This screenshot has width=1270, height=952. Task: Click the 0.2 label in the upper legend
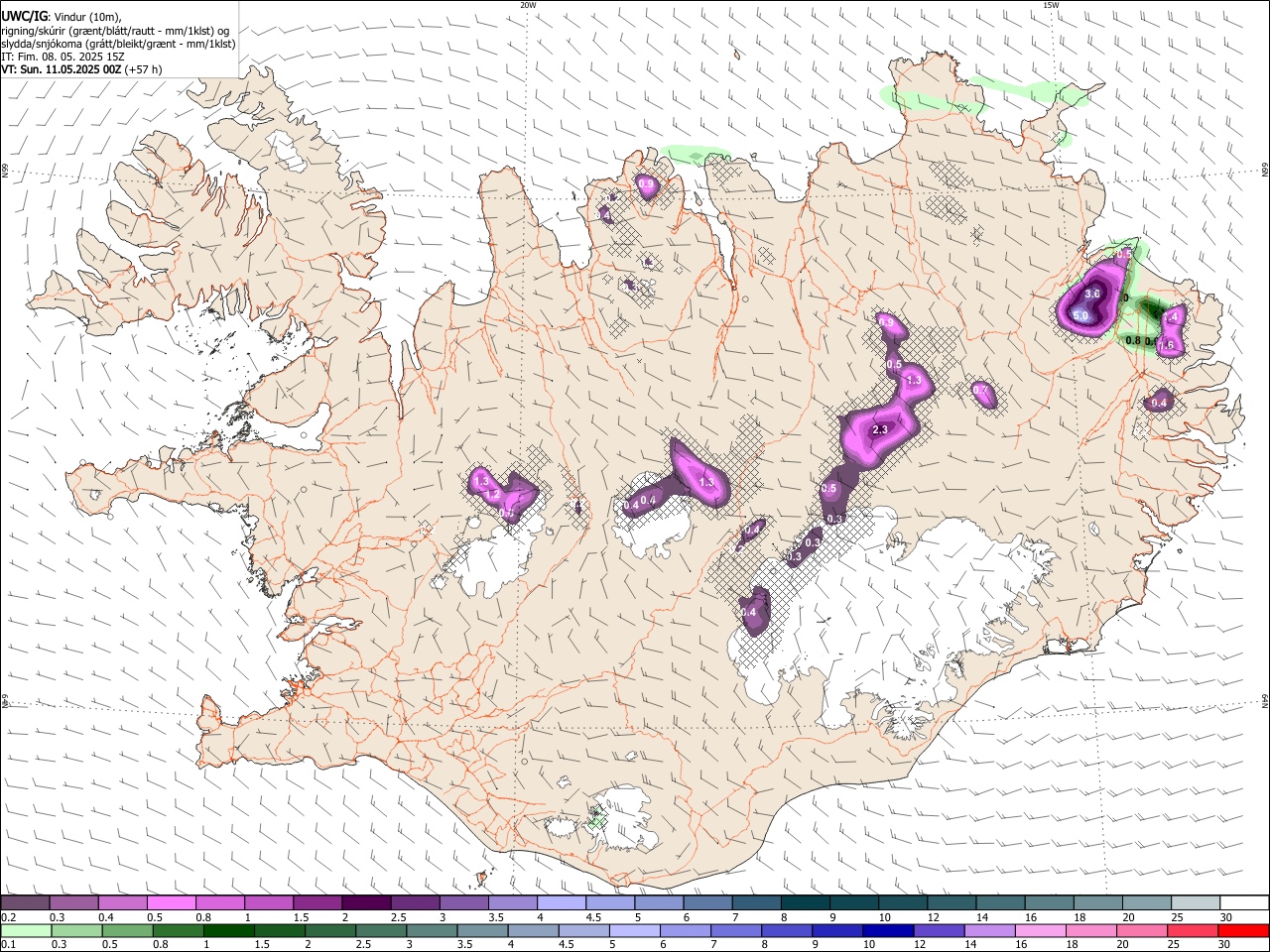[x=9, y=917]
